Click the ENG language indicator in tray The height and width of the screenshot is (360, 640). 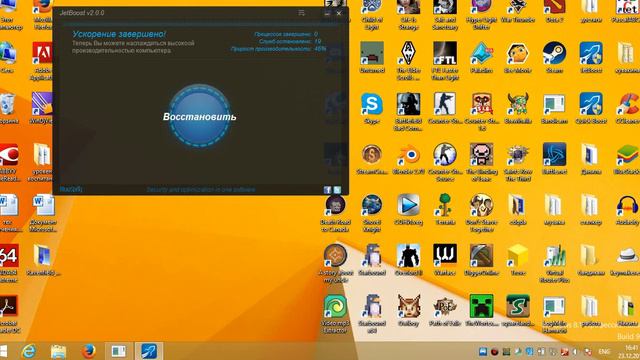point(604,351)
